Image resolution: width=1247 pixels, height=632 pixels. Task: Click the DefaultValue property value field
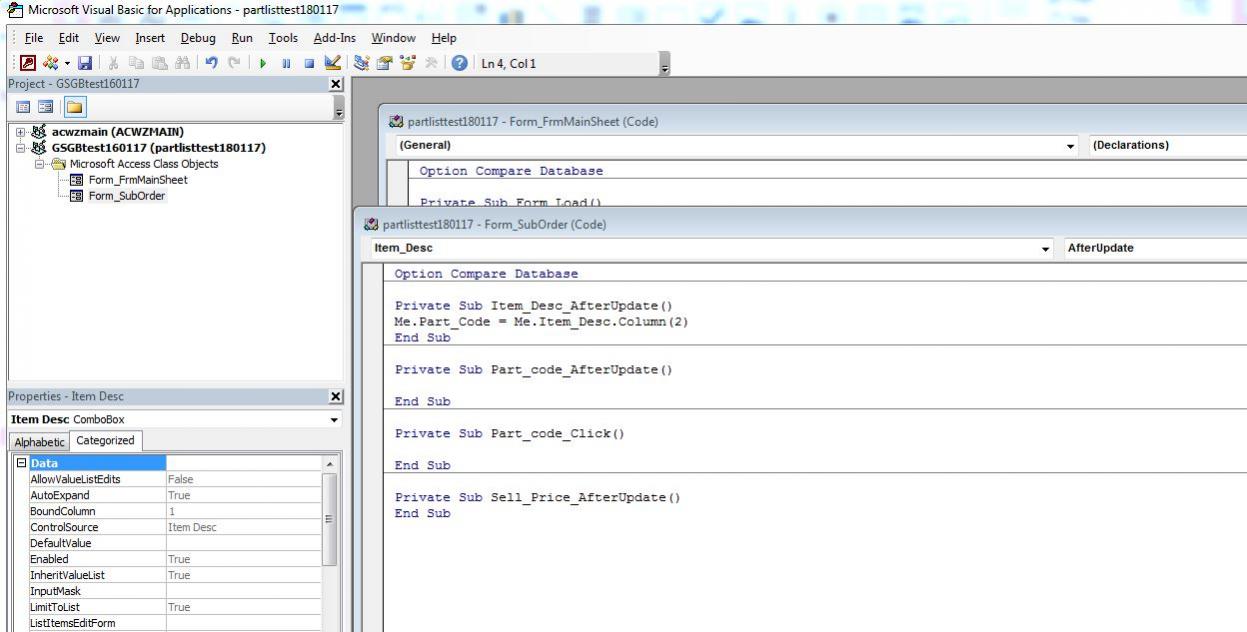(243, 543)
